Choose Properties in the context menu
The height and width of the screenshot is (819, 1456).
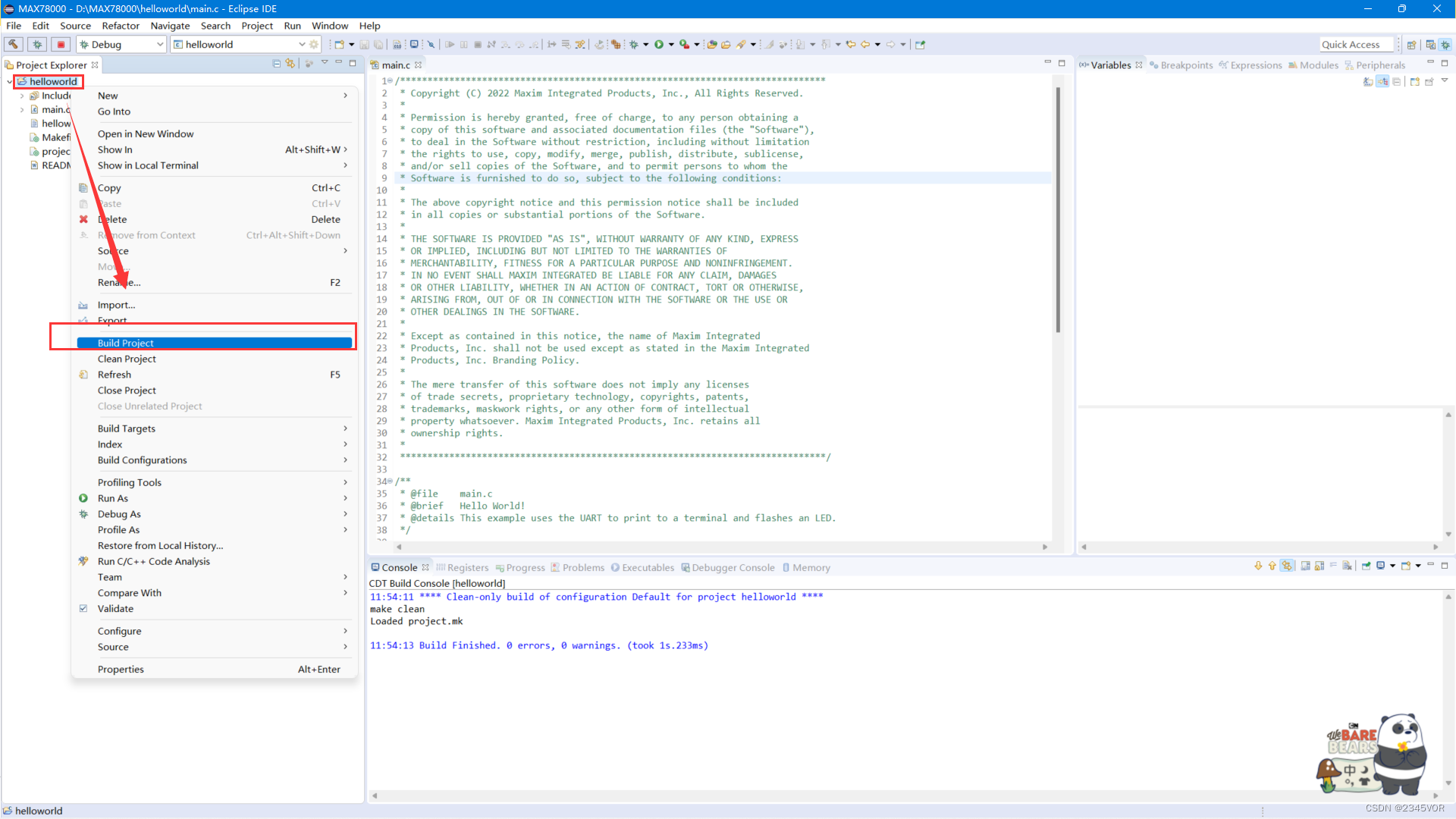click(x=215, y=670)
